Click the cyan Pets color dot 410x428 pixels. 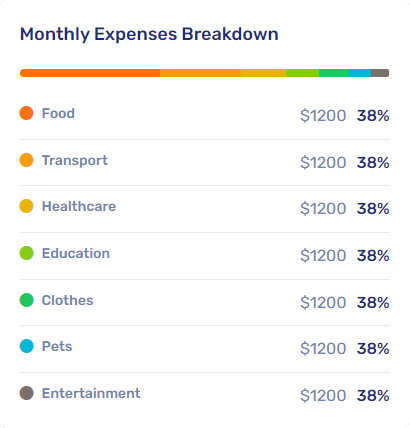(x=26, y=346)
